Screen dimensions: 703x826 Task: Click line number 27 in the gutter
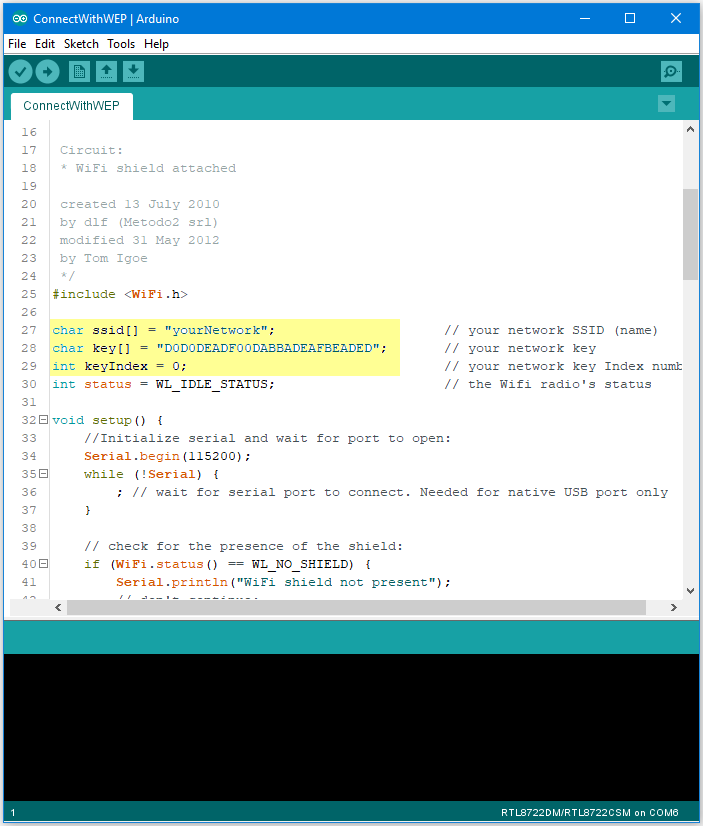click(x=29, y=330)
